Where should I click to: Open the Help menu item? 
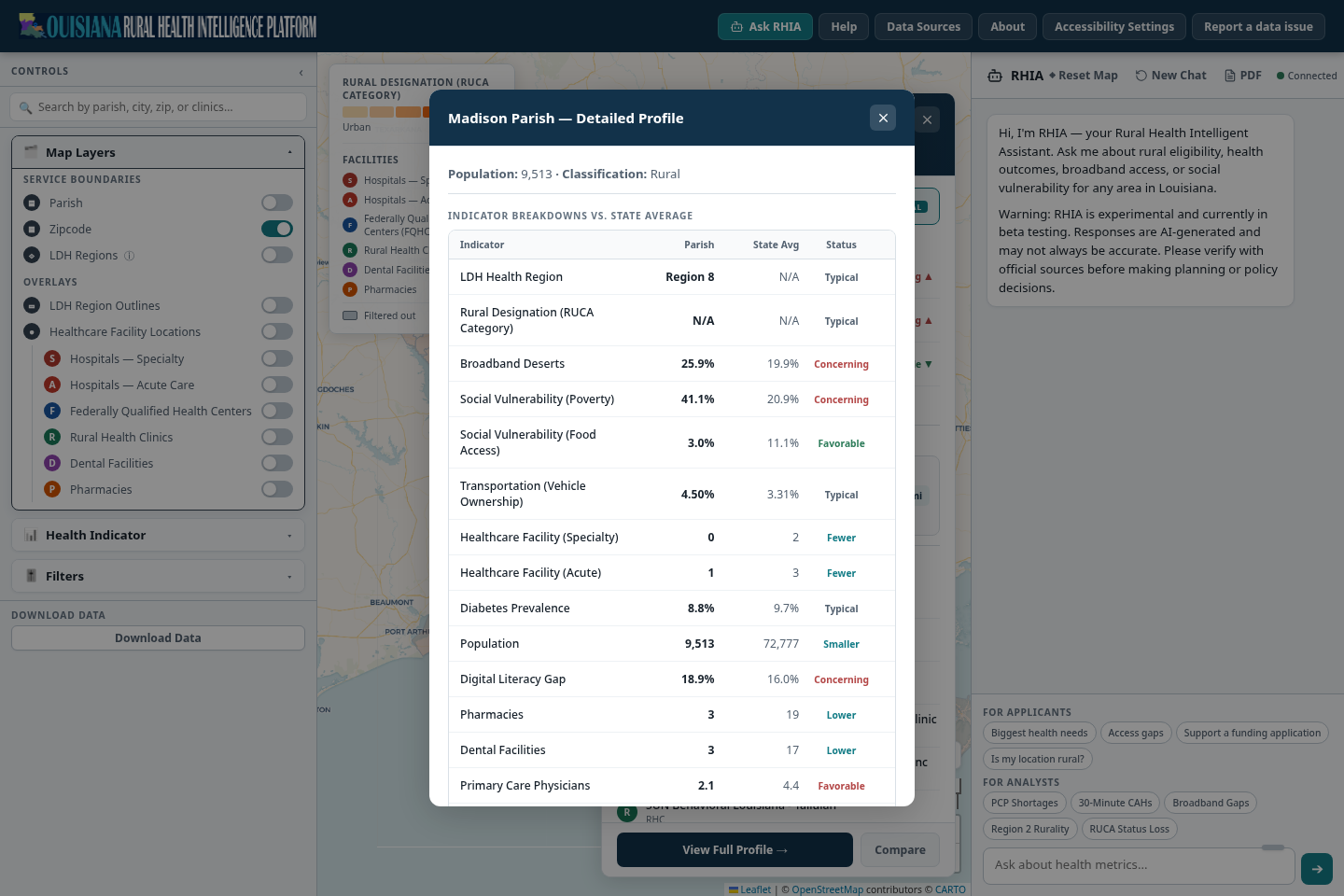844,26
